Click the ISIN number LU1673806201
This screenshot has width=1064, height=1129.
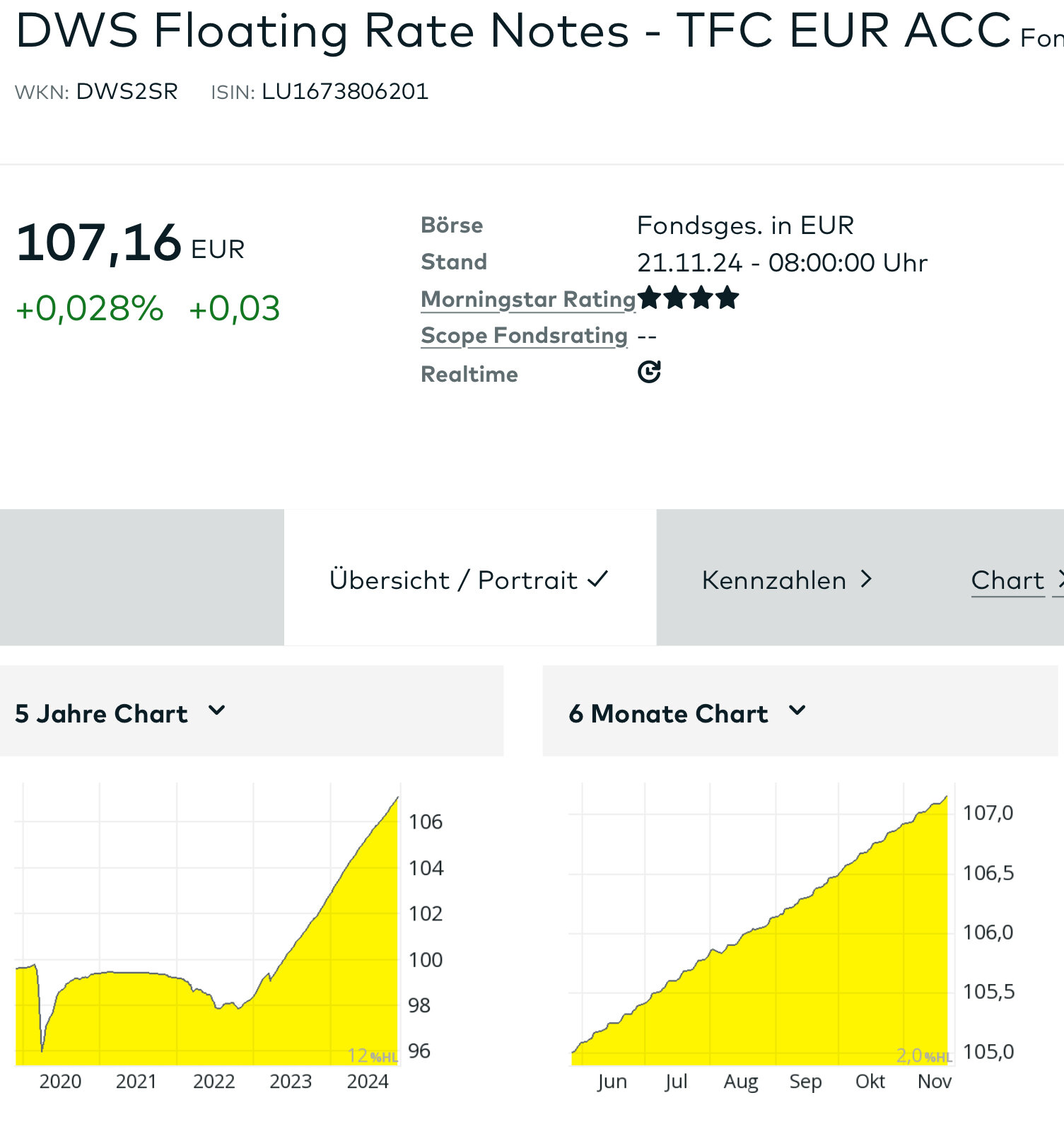pos(345,92)
